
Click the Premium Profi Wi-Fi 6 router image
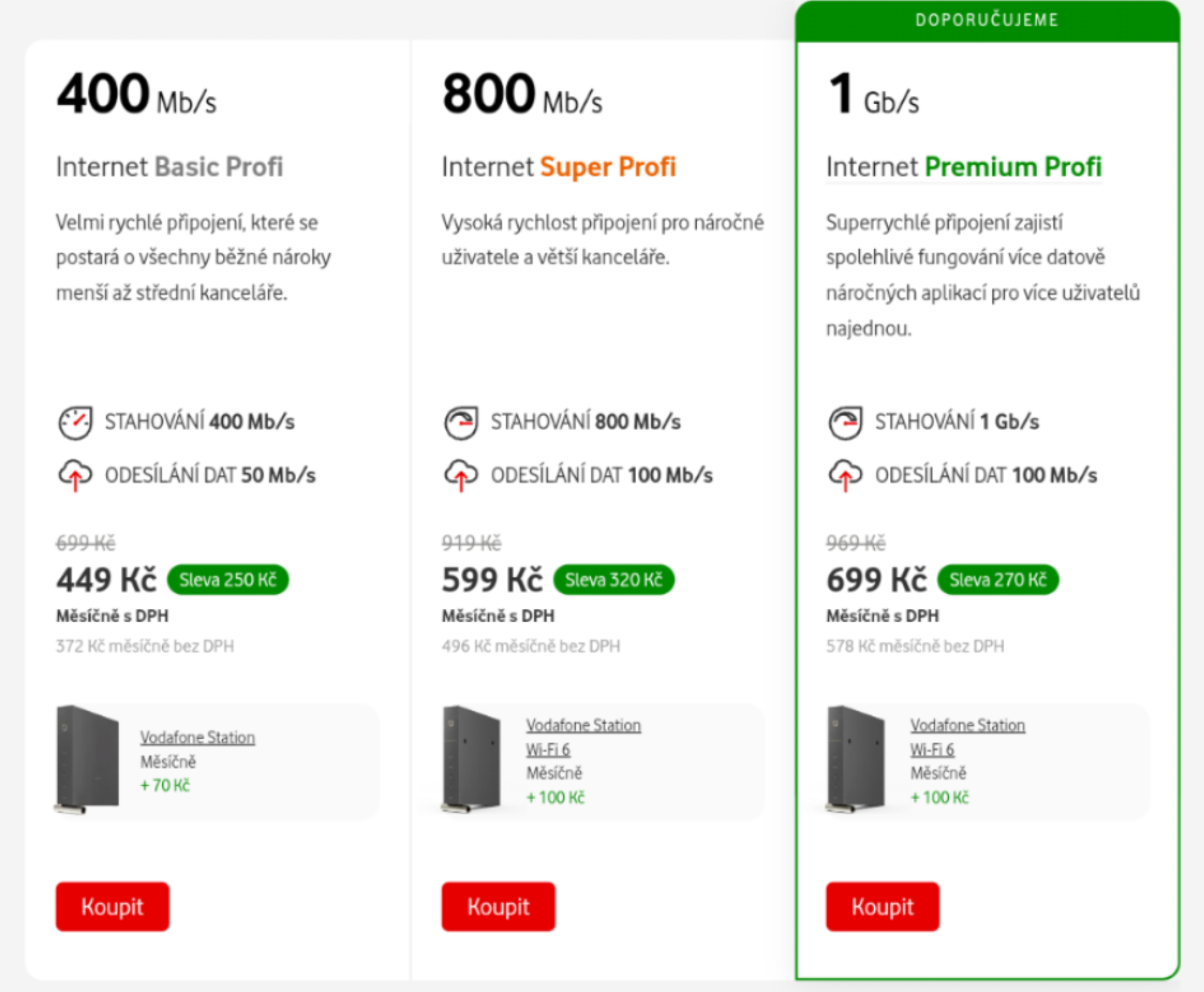[856, 759]
